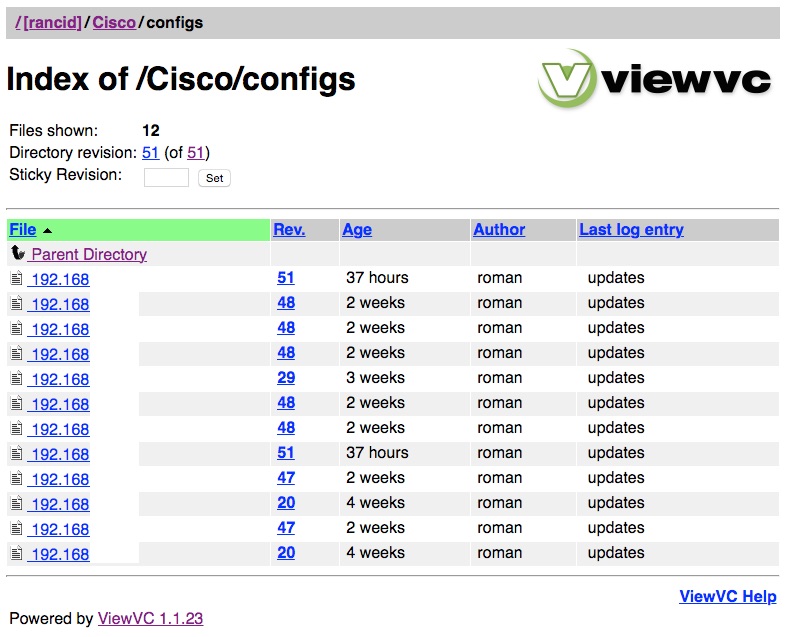Follow the ViewVC 1.1.23 footer link

pyautogui.click(x=150, y=619)
